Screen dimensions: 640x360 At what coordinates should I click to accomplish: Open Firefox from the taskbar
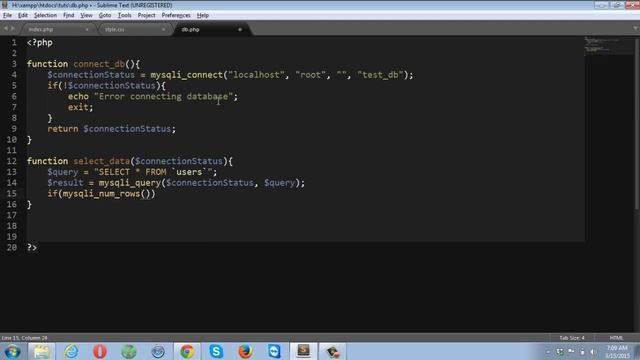tap(245, 351)
